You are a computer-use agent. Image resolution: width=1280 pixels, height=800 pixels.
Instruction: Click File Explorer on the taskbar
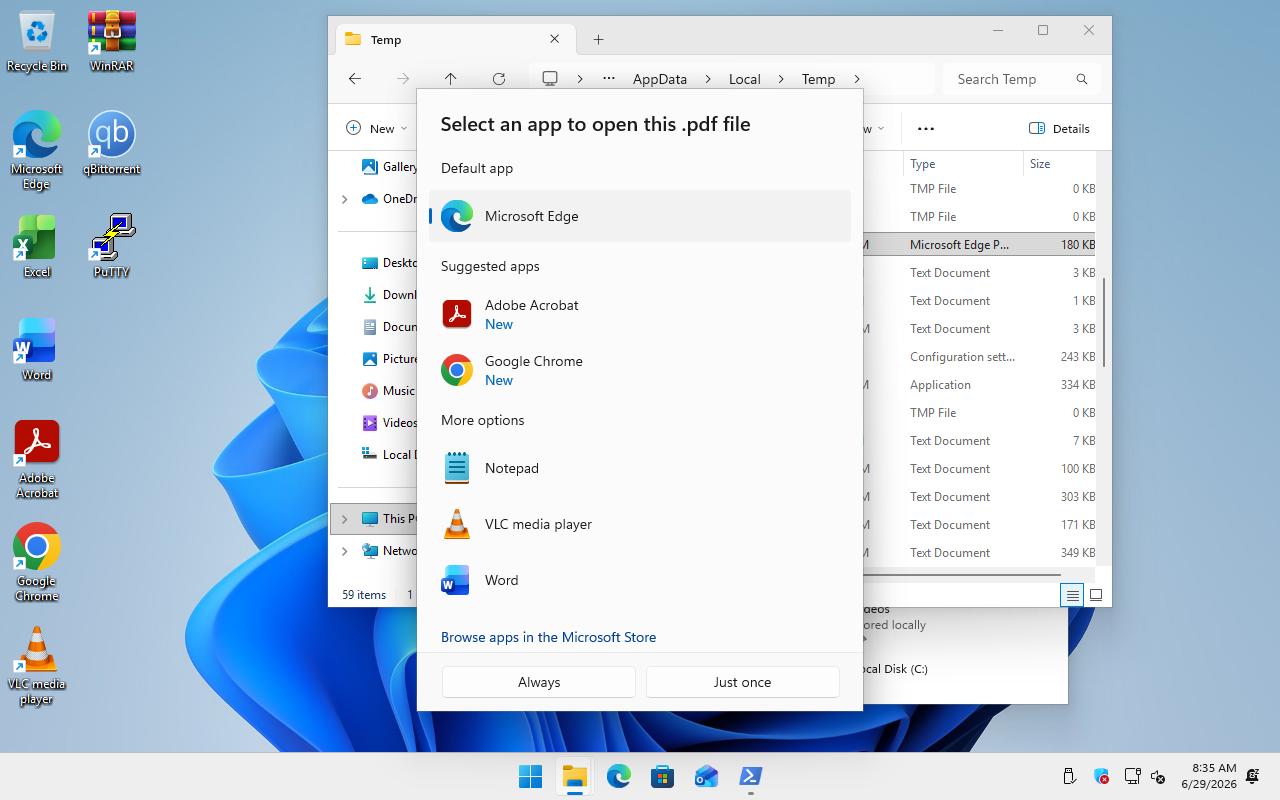574,777
